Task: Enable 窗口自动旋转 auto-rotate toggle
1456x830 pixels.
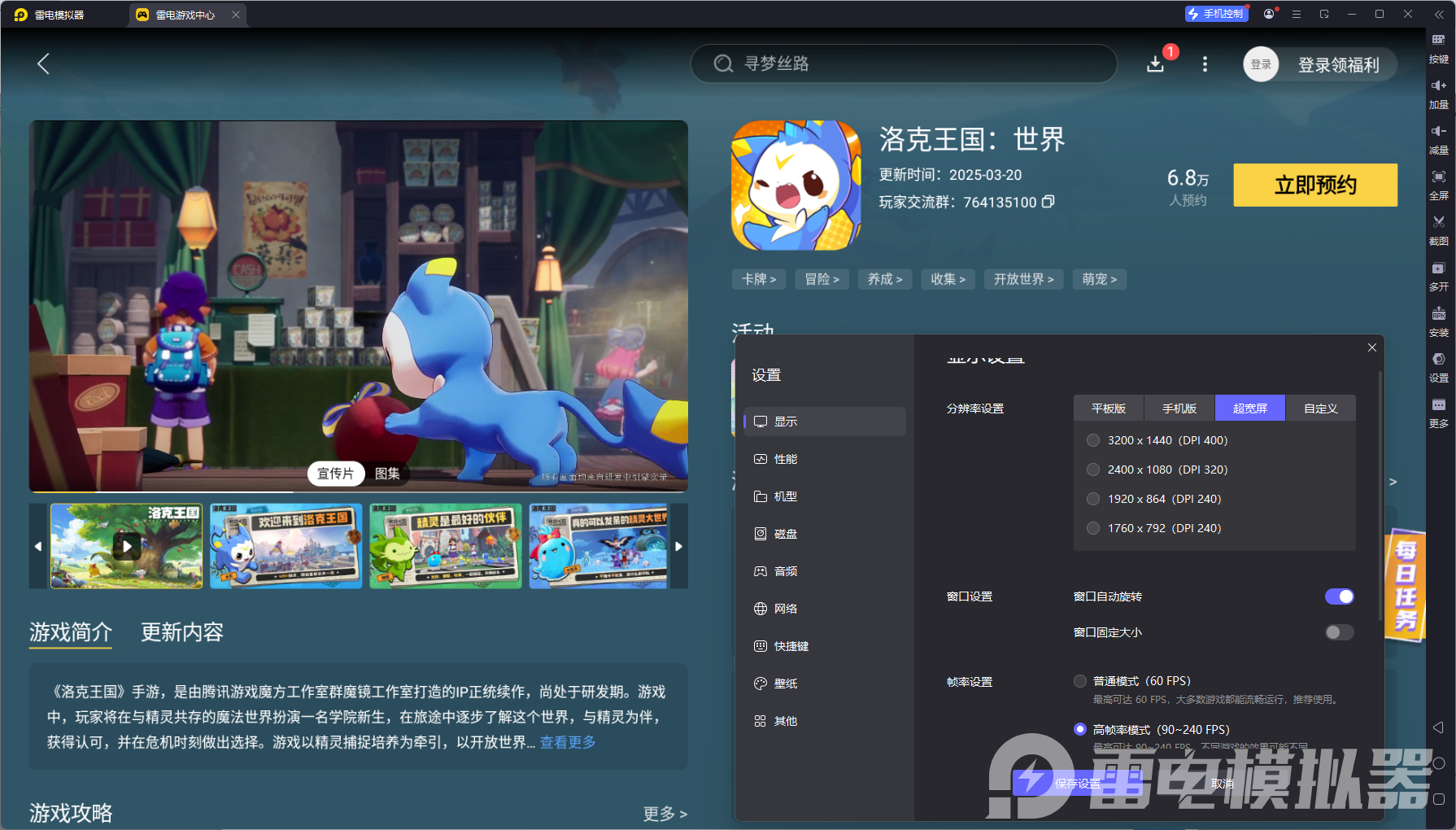Action: (1338, 596)
